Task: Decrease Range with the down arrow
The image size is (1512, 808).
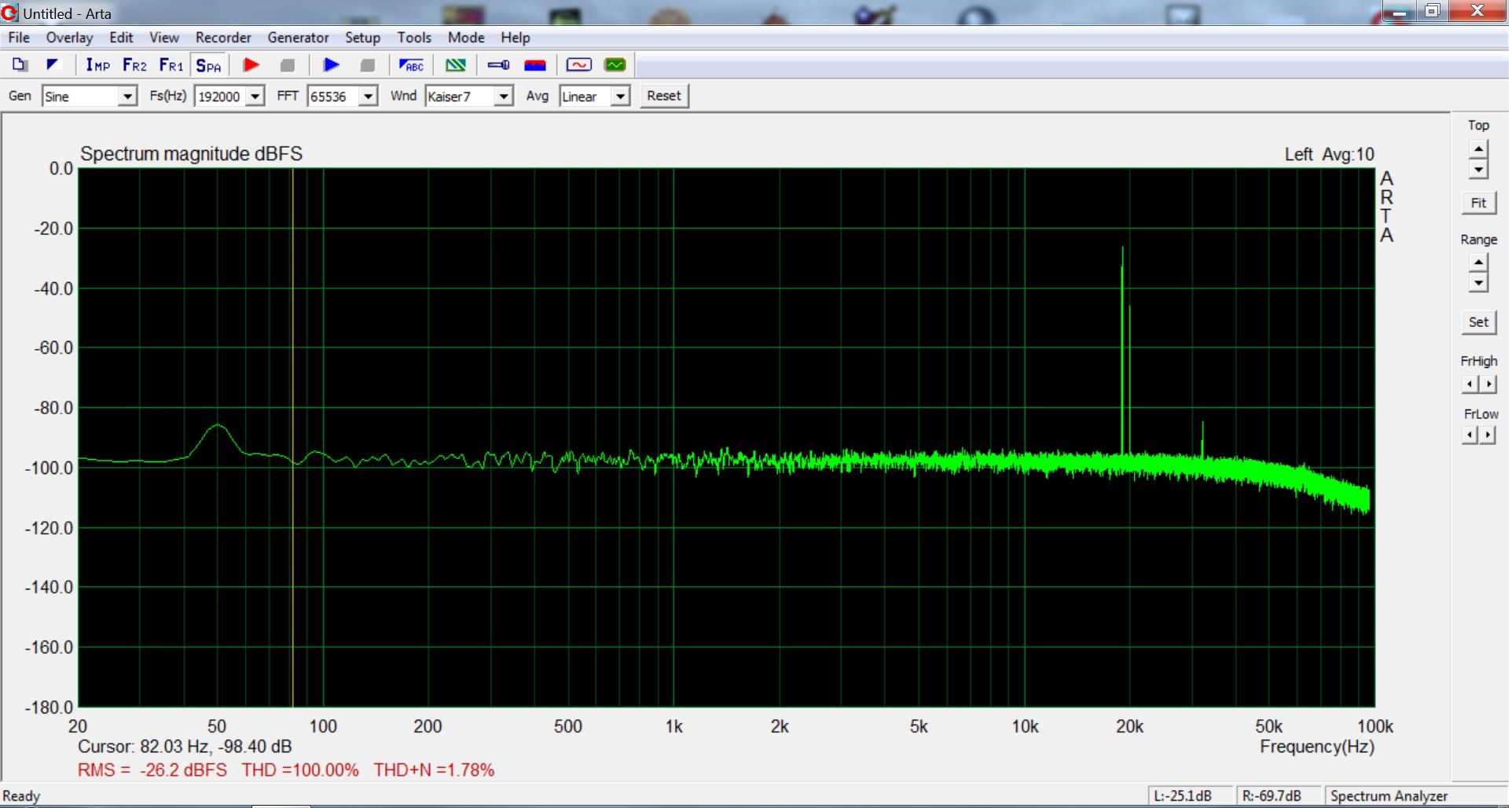Action: click(x=1478, y=282)
